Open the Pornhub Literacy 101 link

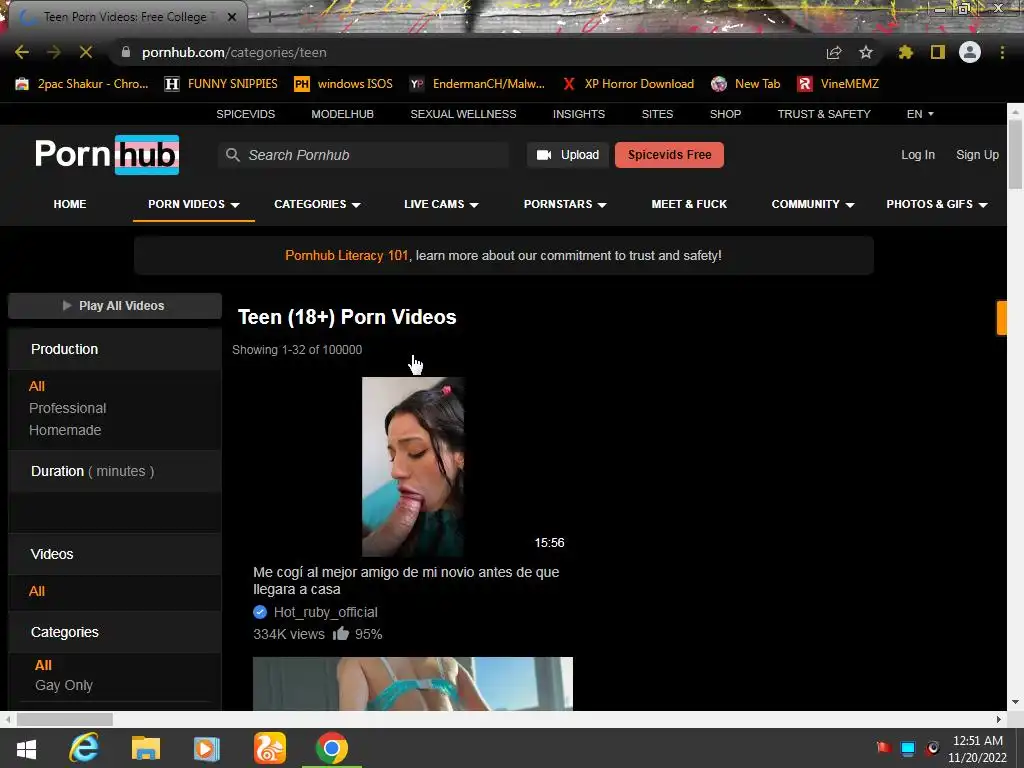[x=347, y=255]
